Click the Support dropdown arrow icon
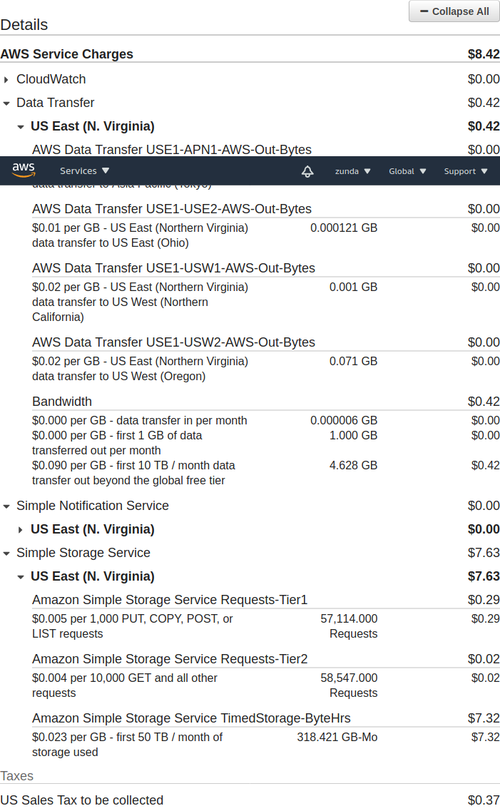 484,171
